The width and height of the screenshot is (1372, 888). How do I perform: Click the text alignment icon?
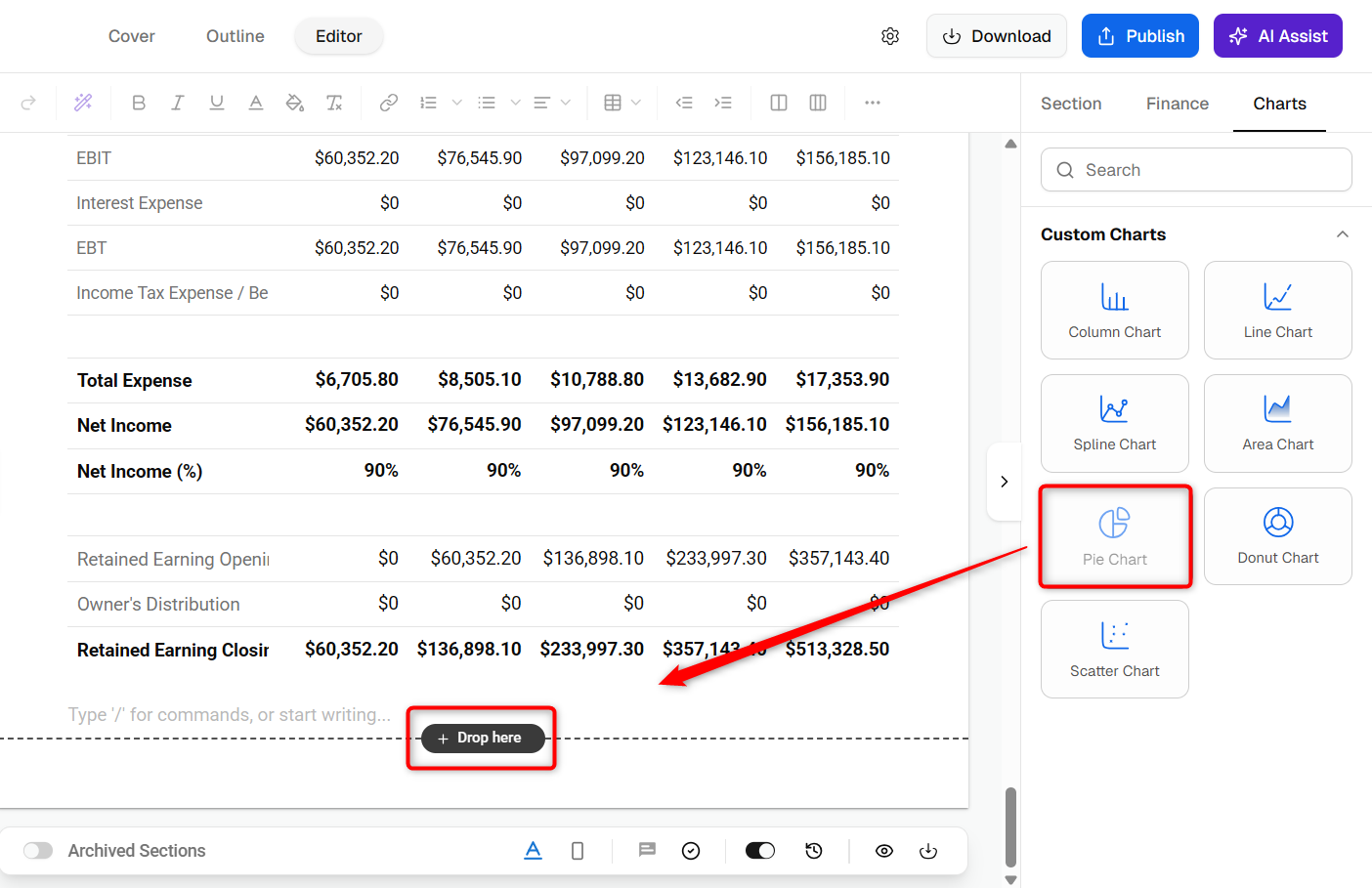click(x=542, y=103)
